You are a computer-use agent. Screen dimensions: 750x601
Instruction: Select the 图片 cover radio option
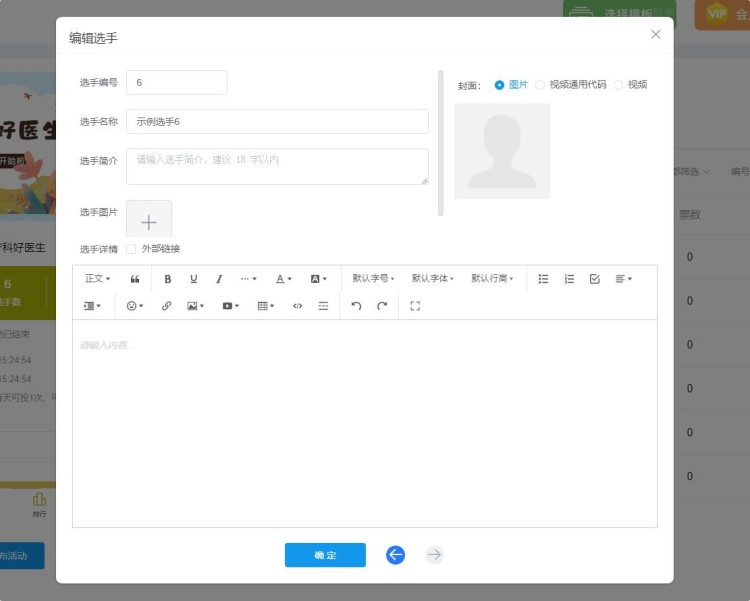(500, 85)
